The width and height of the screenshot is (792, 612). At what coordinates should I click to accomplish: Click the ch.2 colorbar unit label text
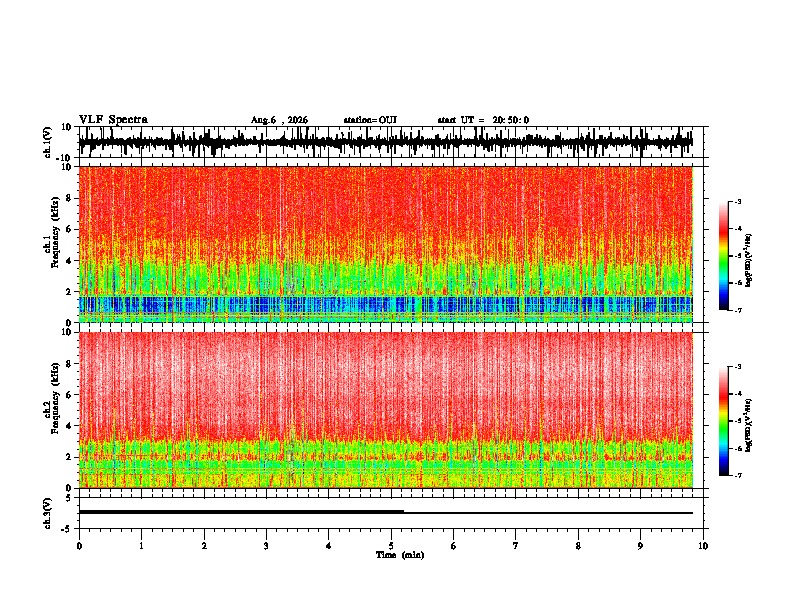click(x=749, y=425)
